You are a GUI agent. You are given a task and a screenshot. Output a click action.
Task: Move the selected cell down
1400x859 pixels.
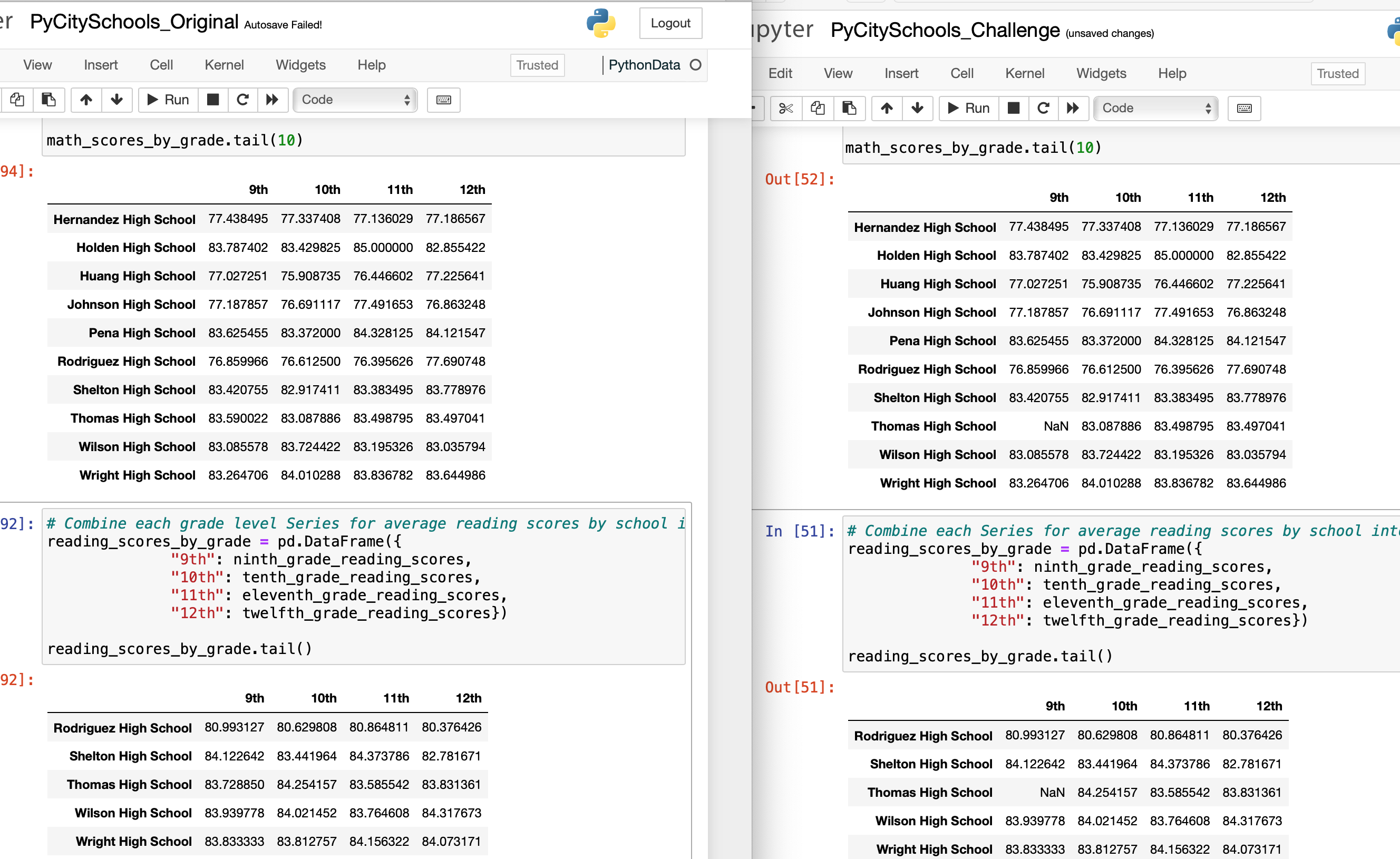click(x=117, y=100)
